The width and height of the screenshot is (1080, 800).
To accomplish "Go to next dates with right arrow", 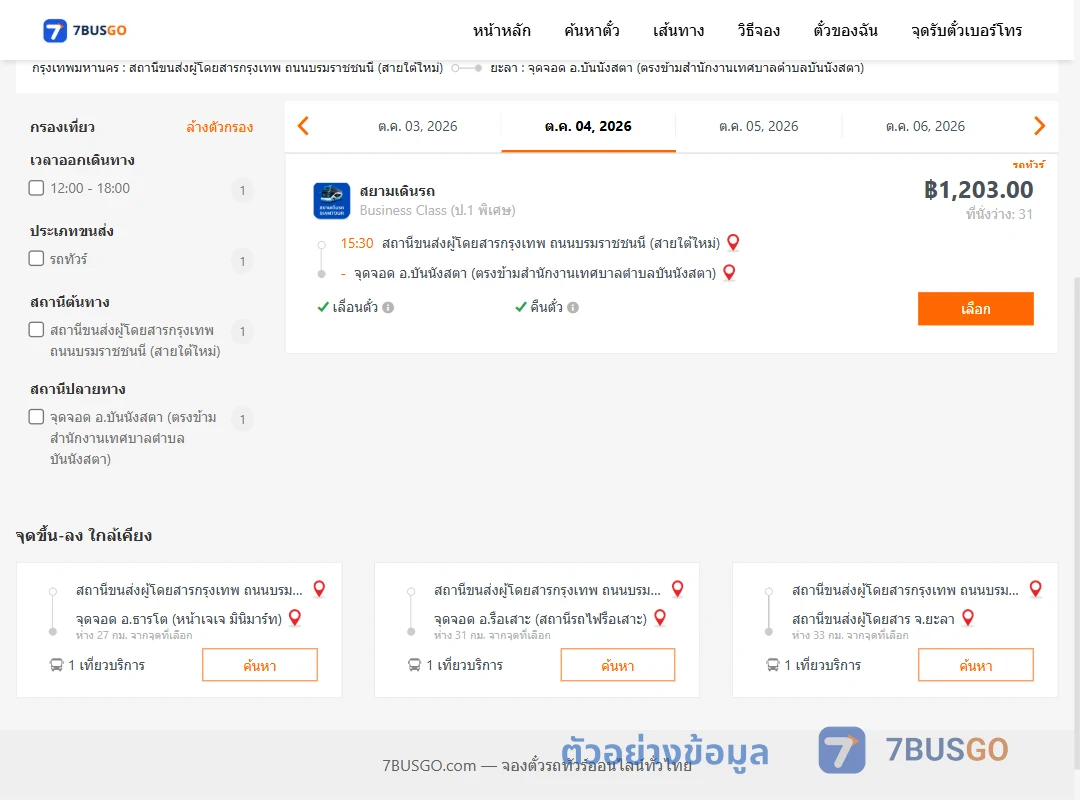I will pyautogui.click(x=1039, y=126).
